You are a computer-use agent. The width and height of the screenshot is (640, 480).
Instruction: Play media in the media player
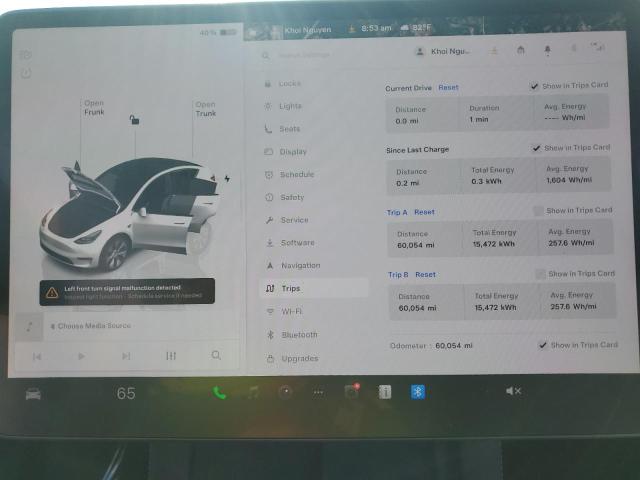pyautogui.click(x=81, y=356)
